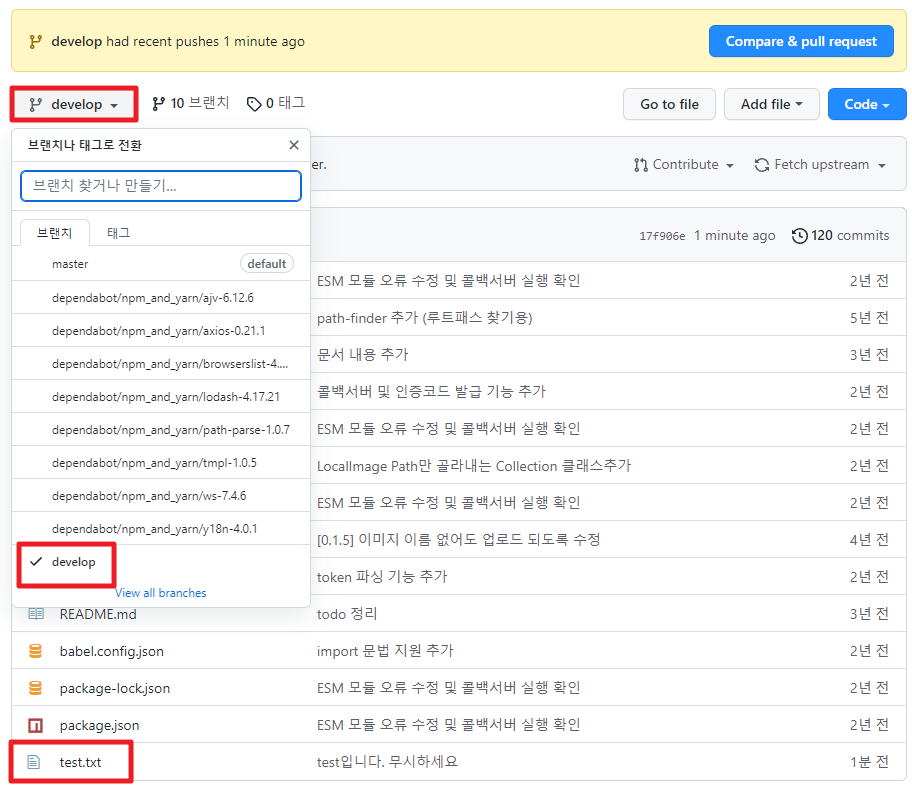Open commit message 'path-finder 추가 (루트패스 찾기용)'
This screenshot has height=787, width=912.
tap(425, 318)
